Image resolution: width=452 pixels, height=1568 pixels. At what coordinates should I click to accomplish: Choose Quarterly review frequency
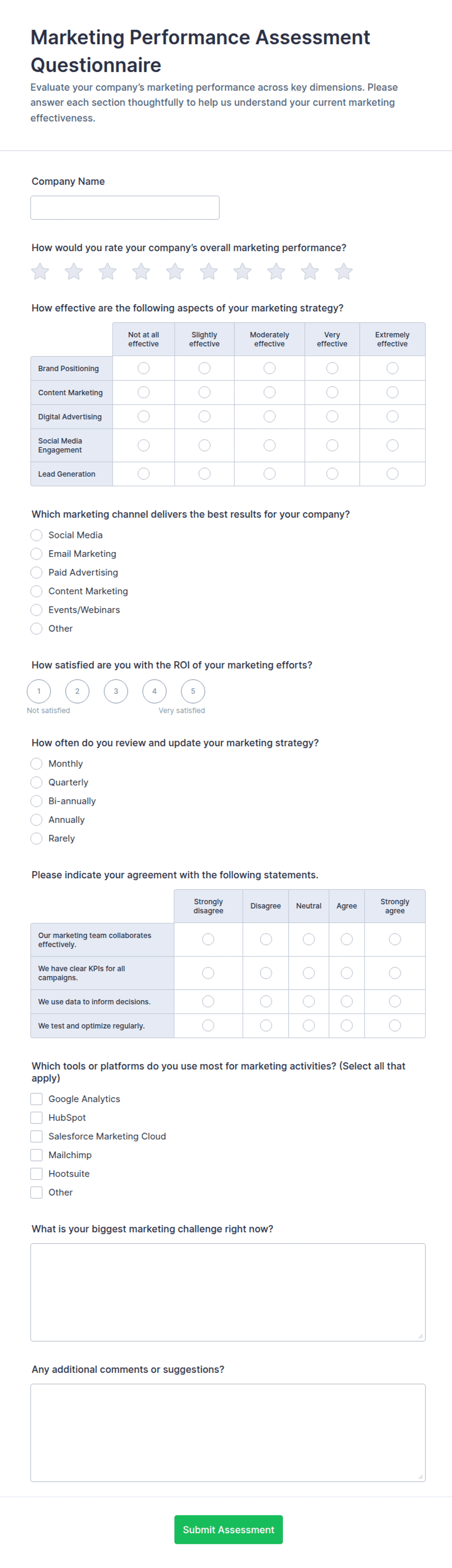(36, 782)
